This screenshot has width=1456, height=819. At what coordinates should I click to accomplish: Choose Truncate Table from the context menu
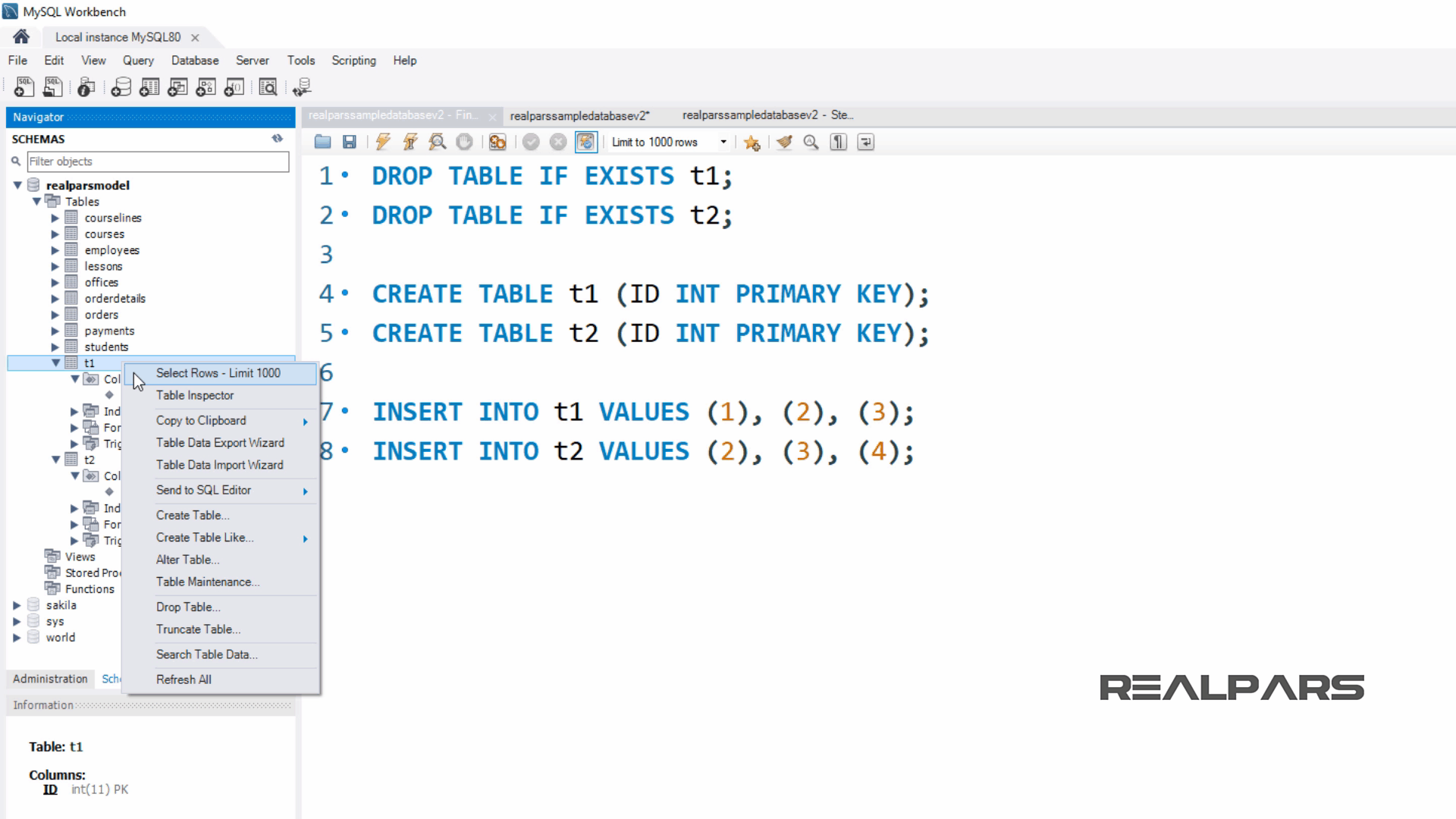tap(197, 629)
